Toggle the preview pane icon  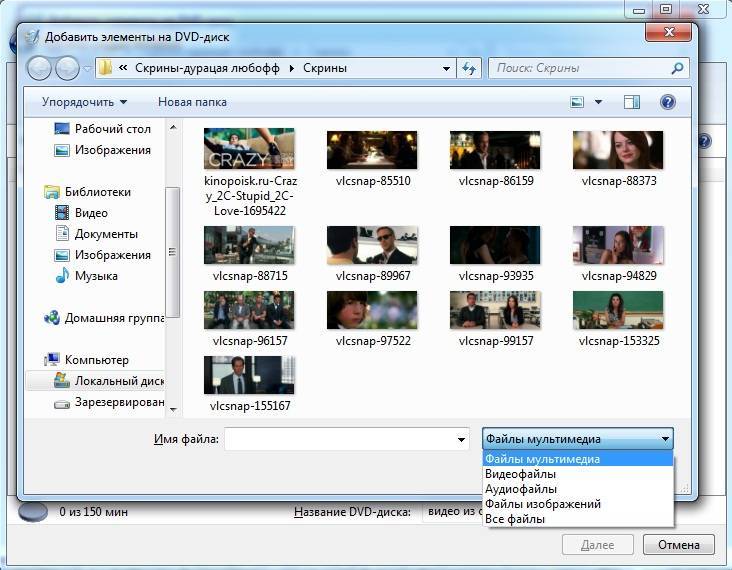point(632,102)
